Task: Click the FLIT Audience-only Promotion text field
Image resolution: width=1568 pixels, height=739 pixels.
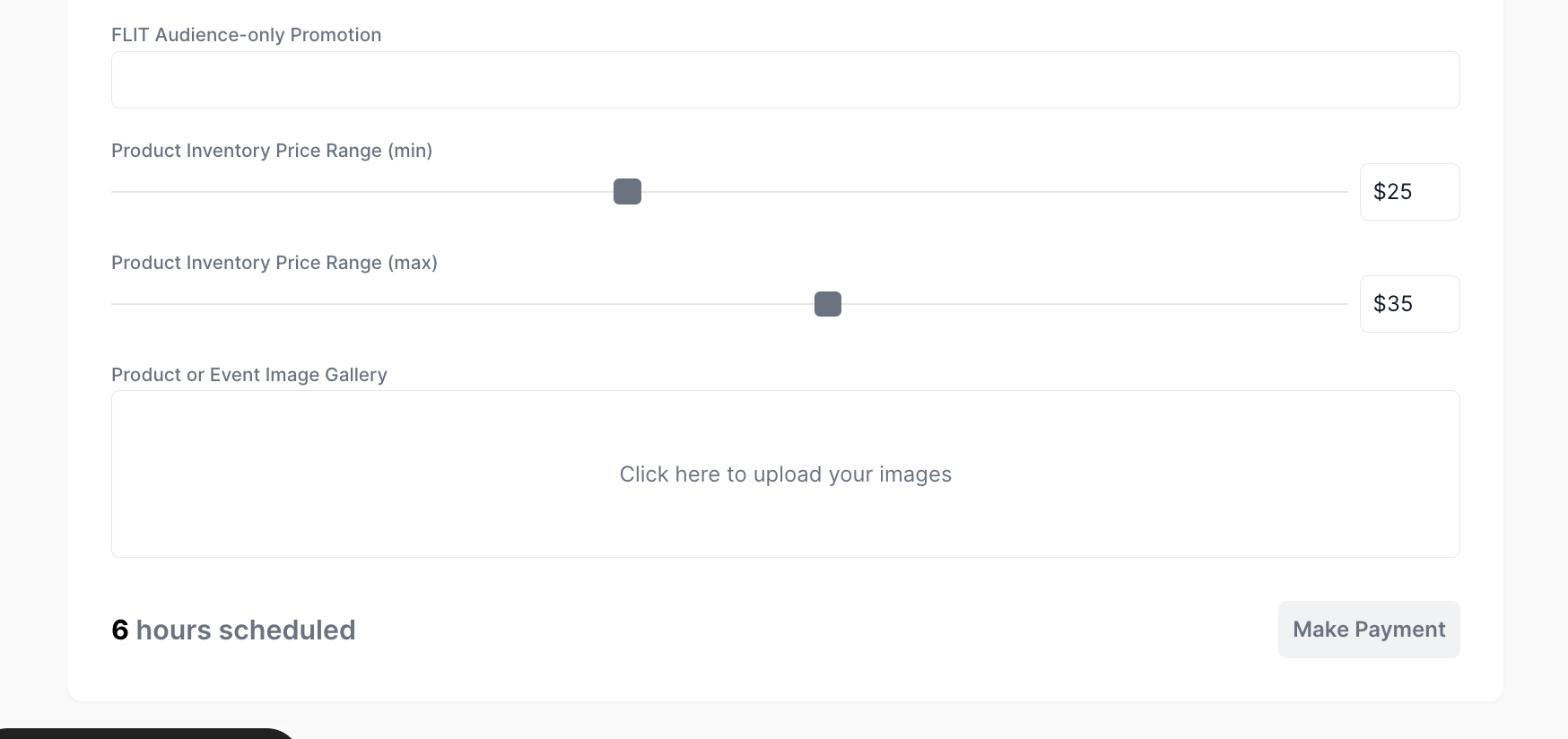Action: (785, 80)
